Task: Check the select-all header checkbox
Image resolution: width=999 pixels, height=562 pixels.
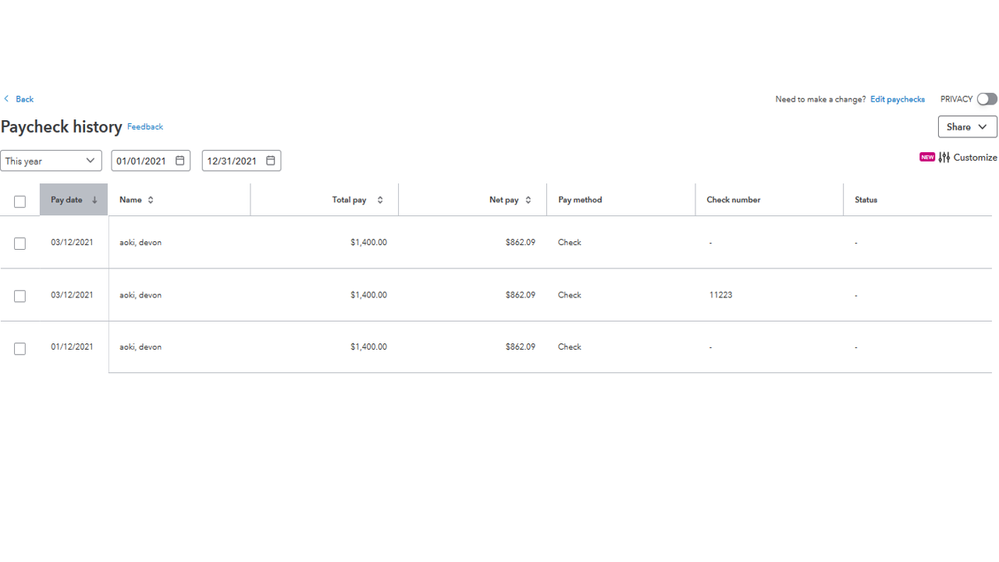Action: point(20,201)
